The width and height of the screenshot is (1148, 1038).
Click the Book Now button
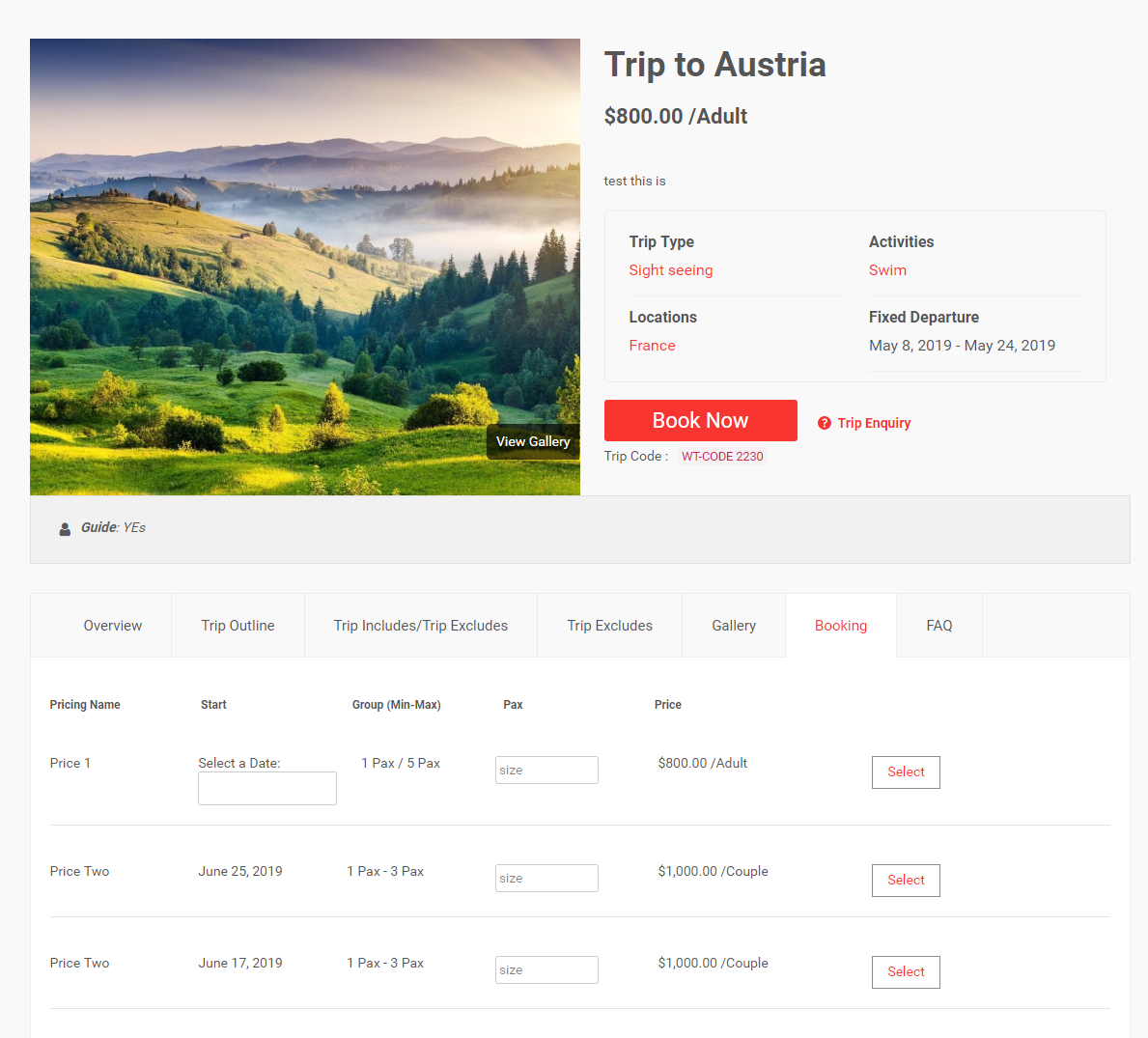(701, 420)
